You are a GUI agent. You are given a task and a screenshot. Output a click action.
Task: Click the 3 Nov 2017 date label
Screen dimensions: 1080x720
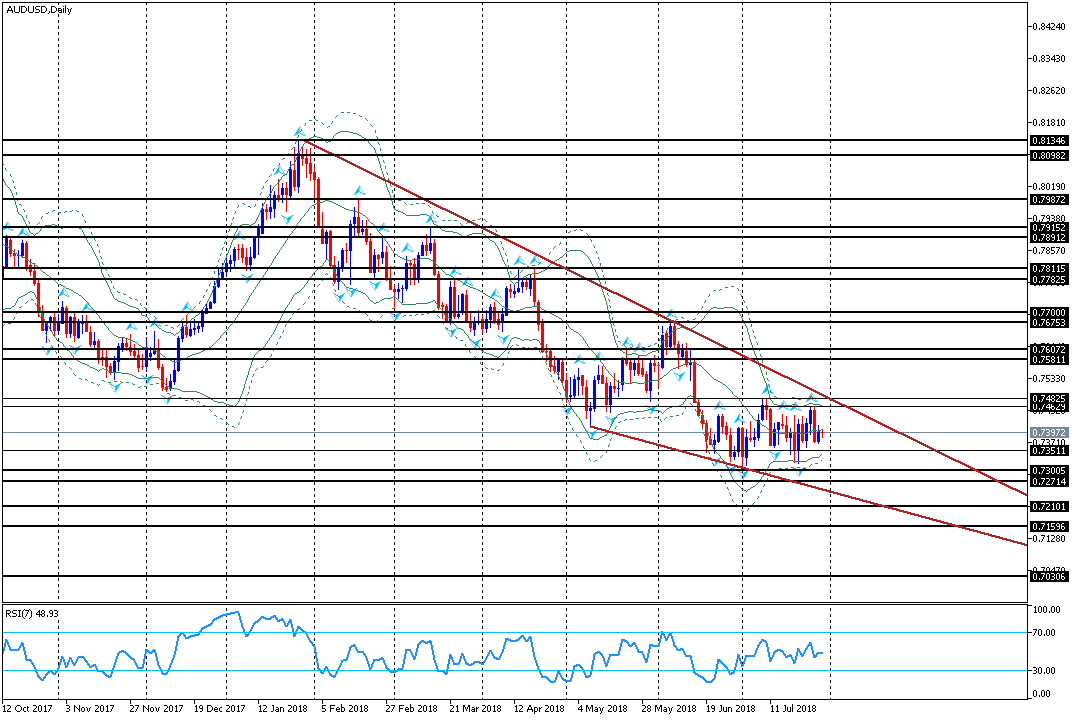click(89, 708)
